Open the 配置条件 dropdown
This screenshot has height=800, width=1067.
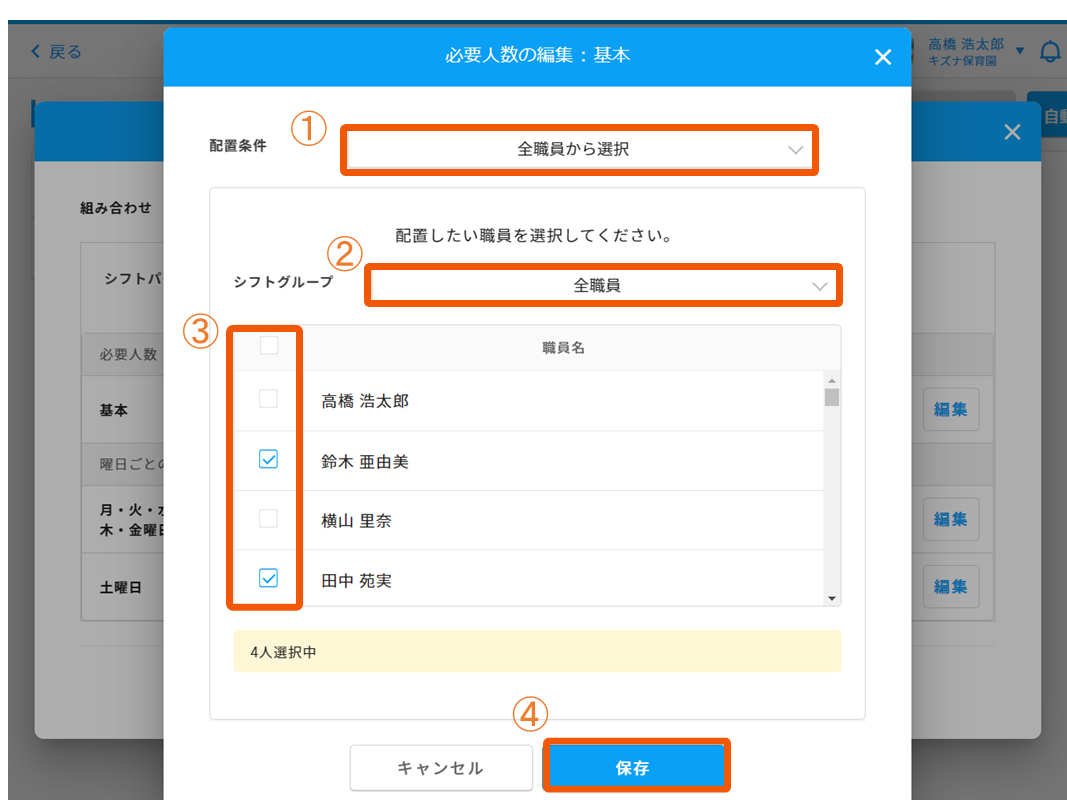click(x=579, y=150)
